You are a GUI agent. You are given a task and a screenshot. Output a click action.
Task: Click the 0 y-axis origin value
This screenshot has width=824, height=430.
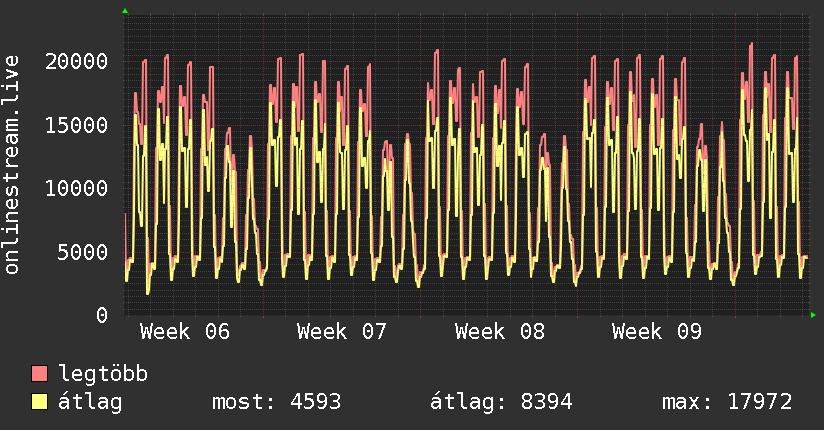click(x=102, y=315)
